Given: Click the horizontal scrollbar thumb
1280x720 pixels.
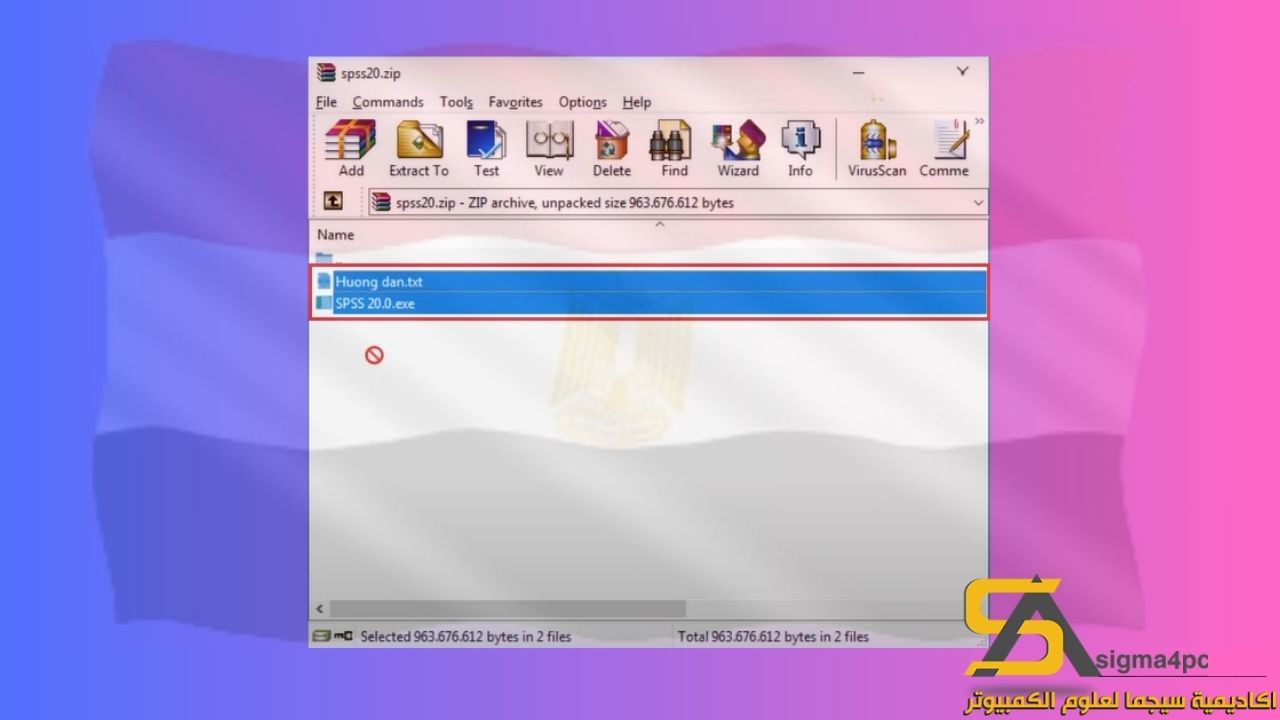Looking at the screenshot, I should [x=507, y=608].
